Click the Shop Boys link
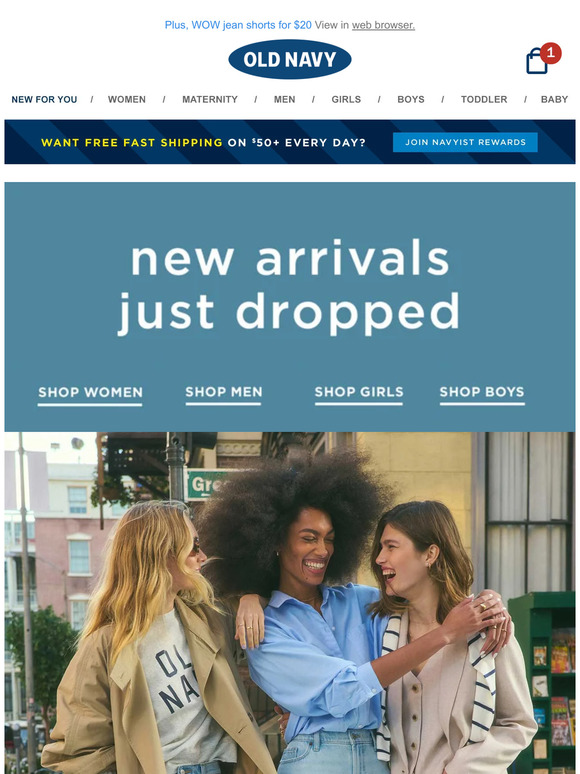Image resolution: width=580 pixels, height=774 pixels. click(482, 394)
